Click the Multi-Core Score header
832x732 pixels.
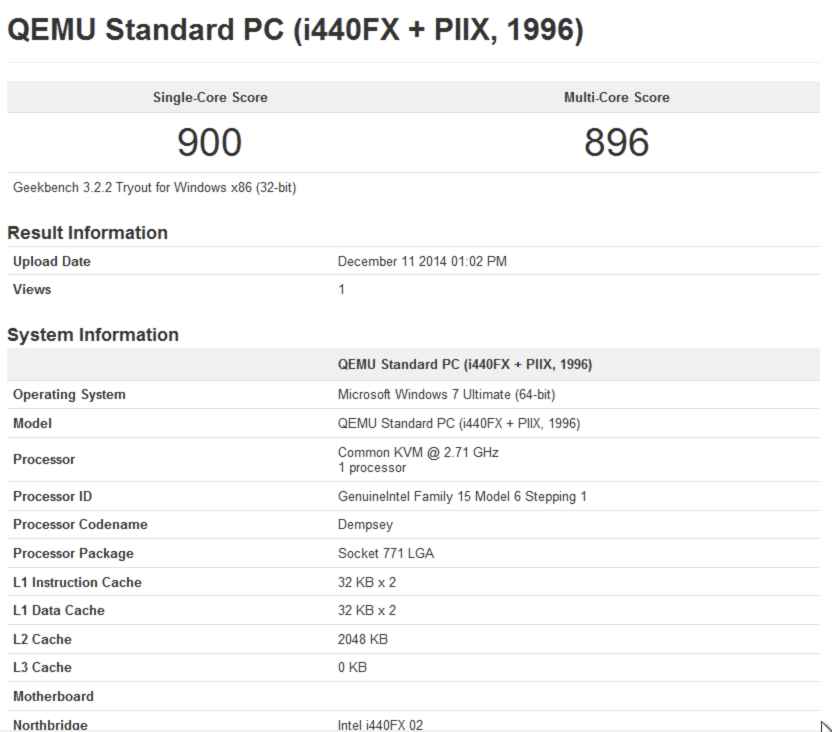click(x=617, y=97)
